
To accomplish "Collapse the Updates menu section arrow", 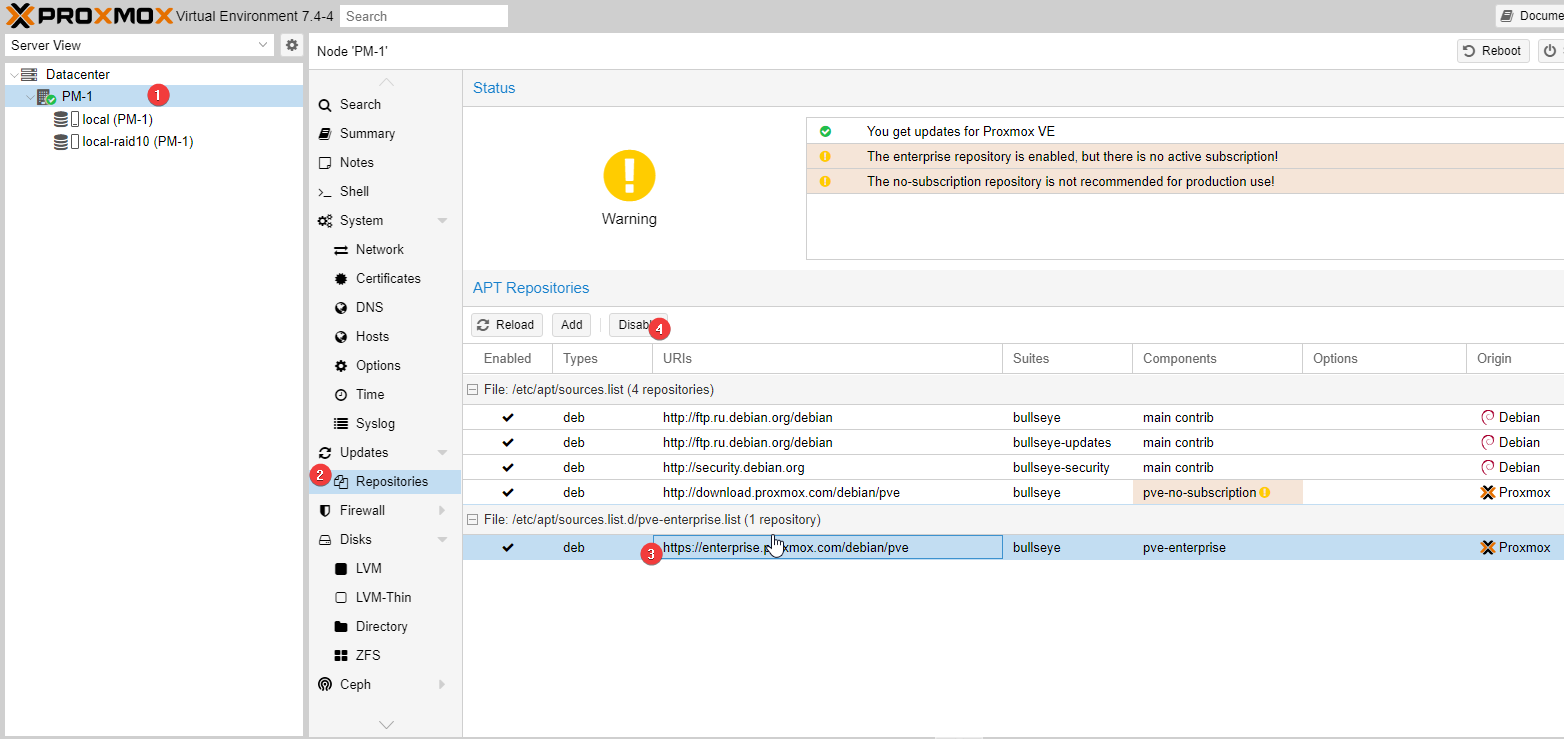I will pyautogui.click(x=442, y=453).
